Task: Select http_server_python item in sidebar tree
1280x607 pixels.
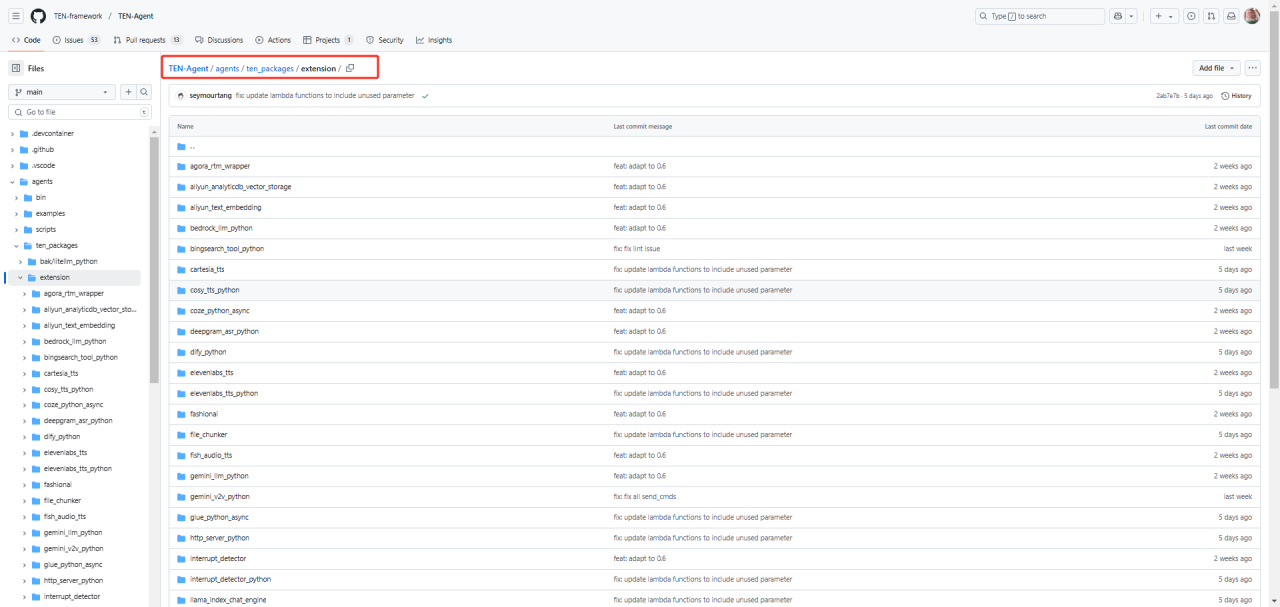Action: (73, 580)
